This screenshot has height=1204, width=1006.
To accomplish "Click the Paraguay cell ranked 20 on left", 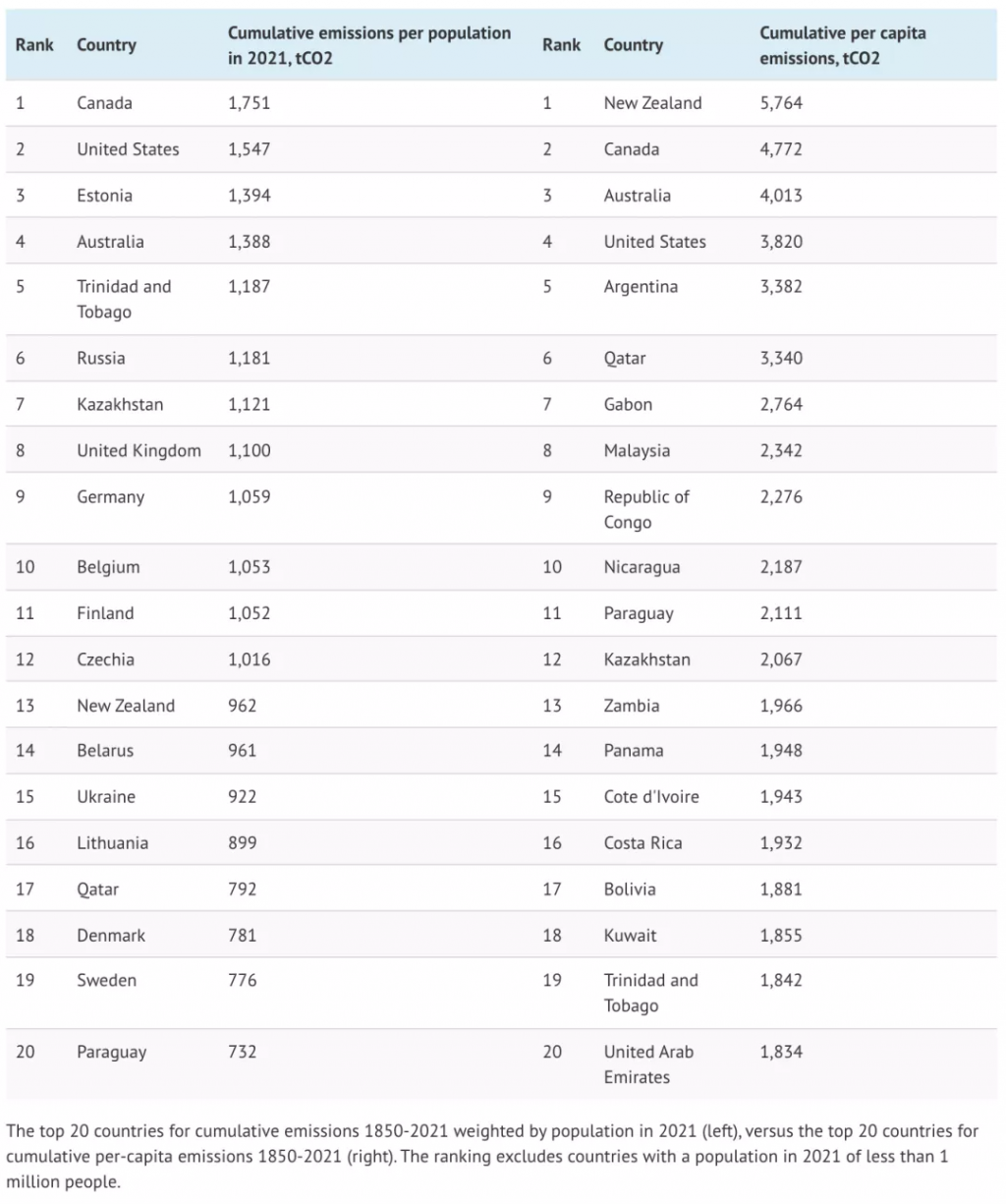I will coord(111,1053).
